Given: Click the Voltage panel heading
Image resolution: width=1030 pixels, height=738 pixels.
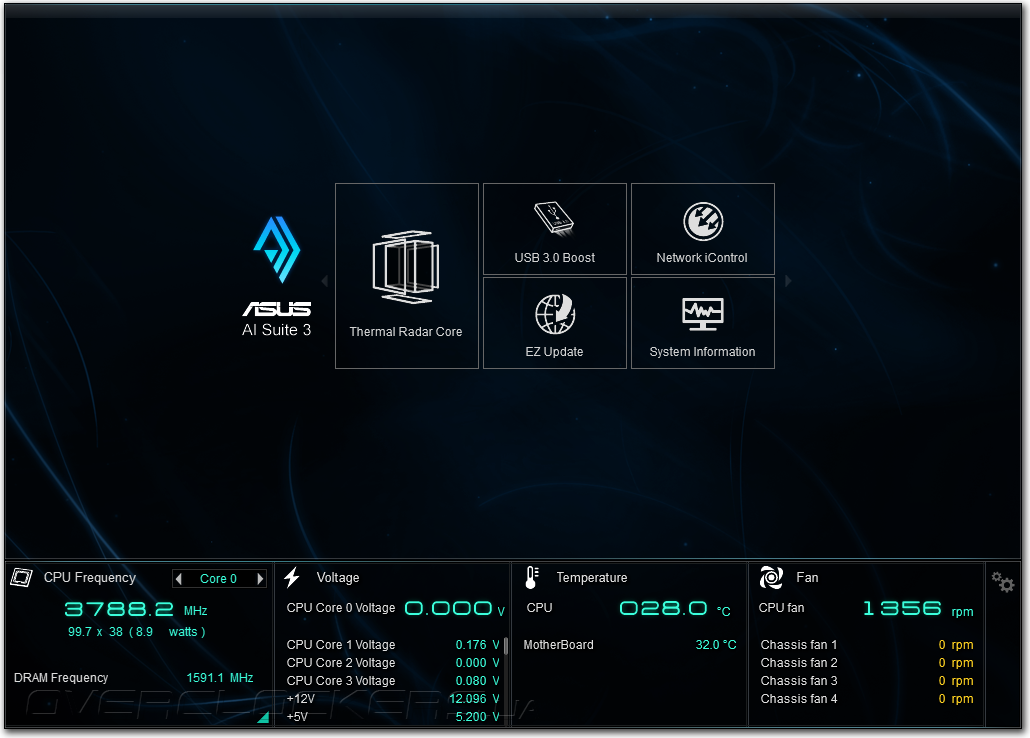Looking at the screenshot, I should (338, 578).
